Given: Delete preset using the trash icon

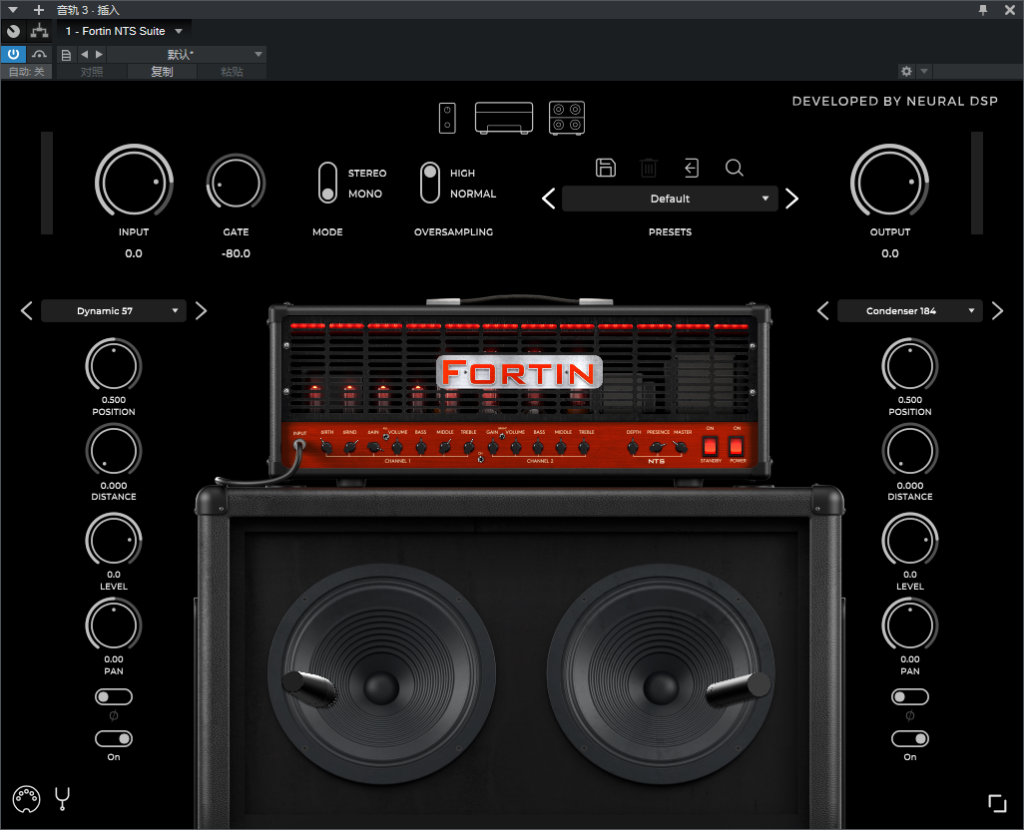Looking at the screenshot, I should pos(648,168).
